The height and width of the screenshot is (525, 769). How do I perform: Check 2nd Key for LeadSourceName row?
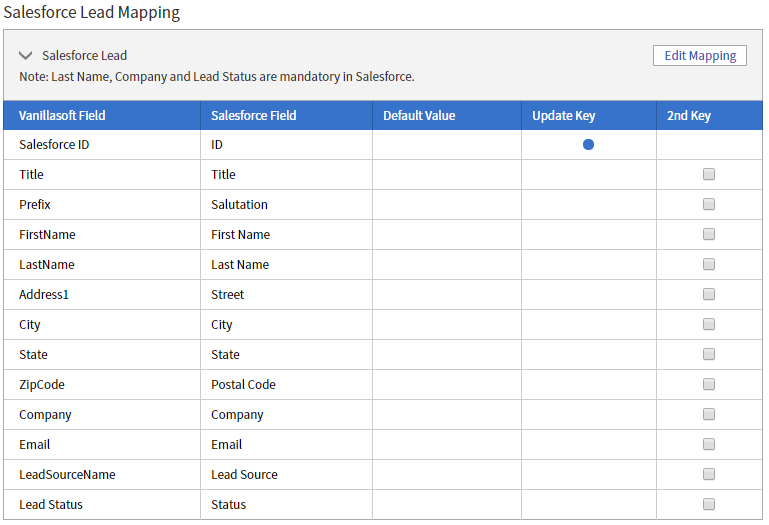(708, 474)
